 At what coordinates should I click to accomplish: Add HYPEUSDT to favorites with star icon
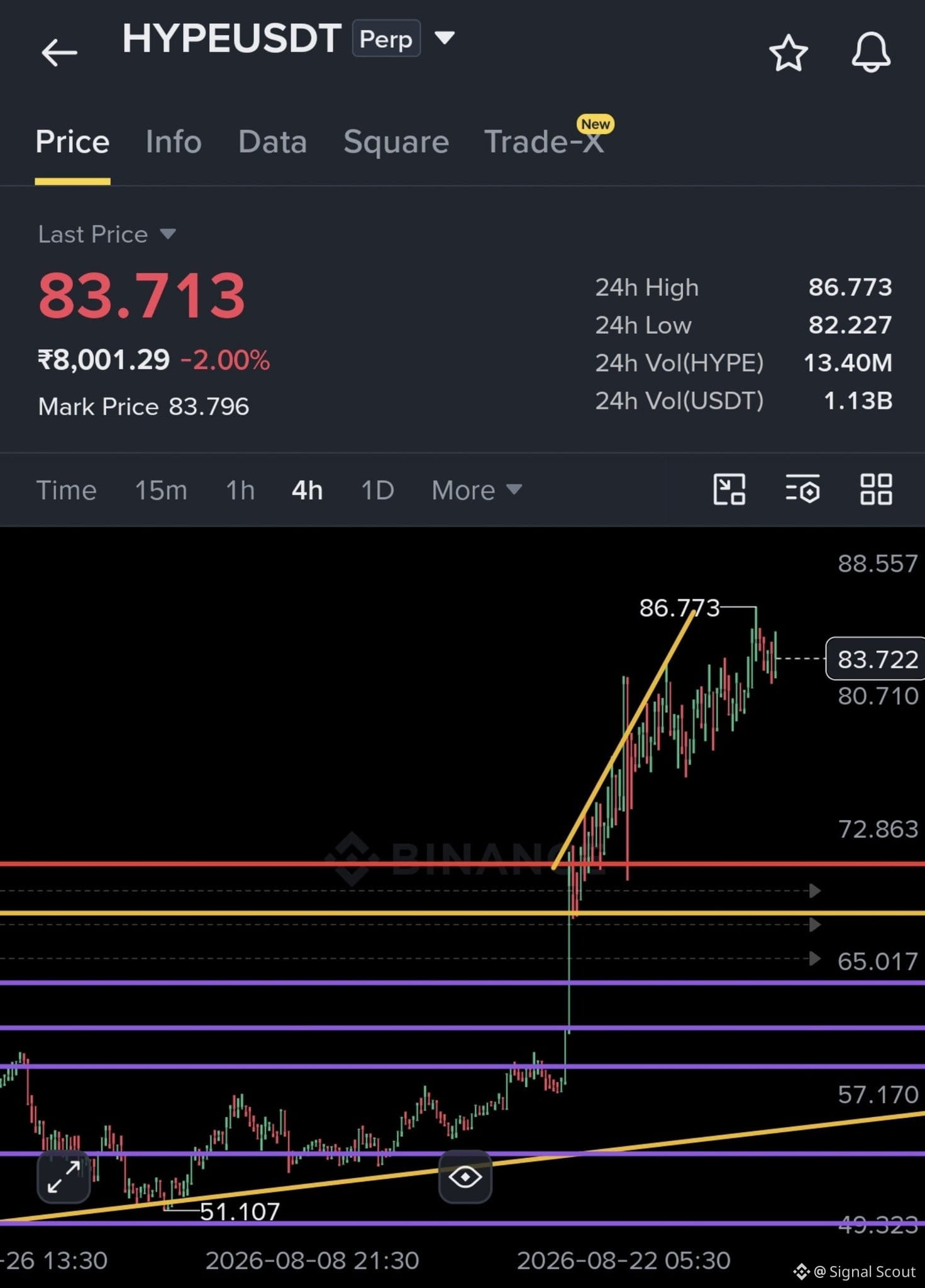789,53
